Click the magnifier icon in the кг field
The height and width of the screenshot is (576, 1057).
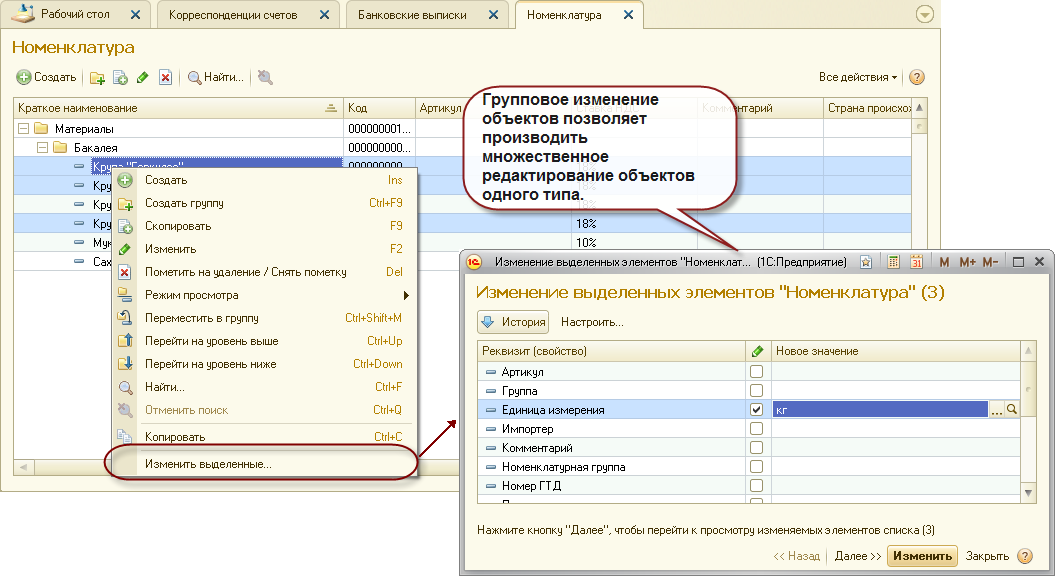1011,410
